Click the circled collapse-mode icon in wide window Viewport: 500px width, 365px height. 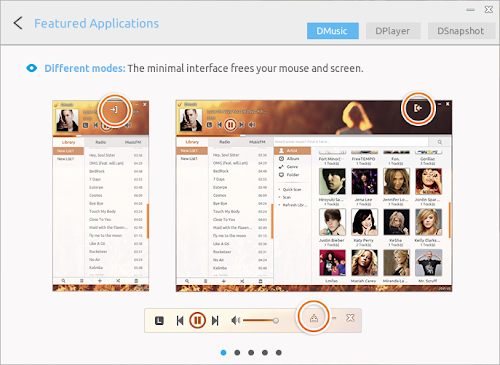point(418,108)
